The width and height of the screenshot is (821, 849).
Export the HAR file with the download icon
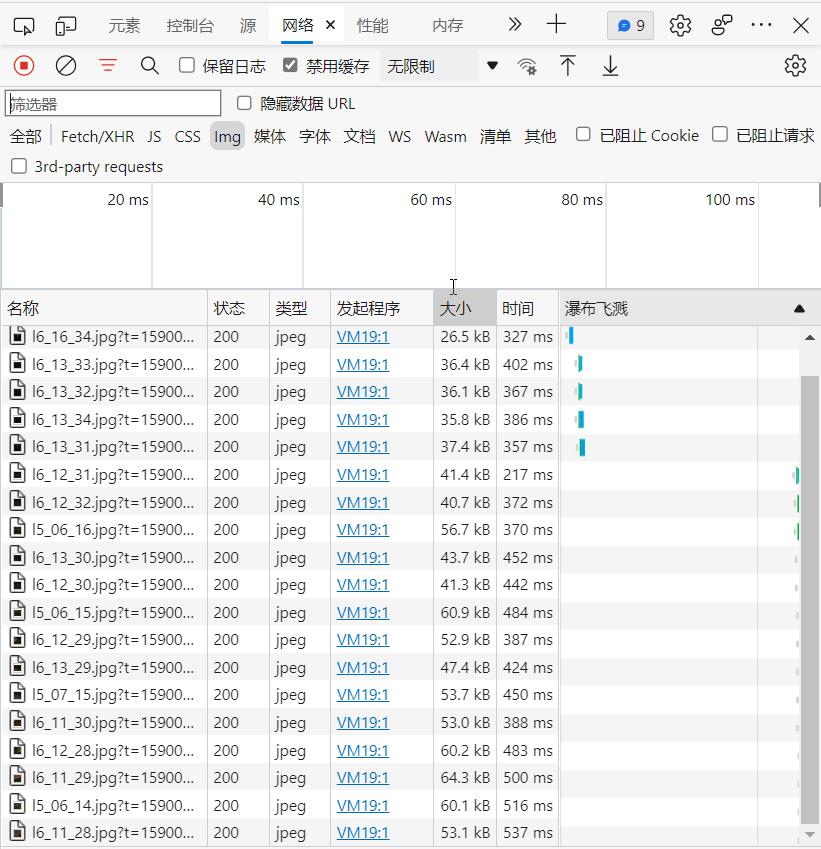[610, 66]
